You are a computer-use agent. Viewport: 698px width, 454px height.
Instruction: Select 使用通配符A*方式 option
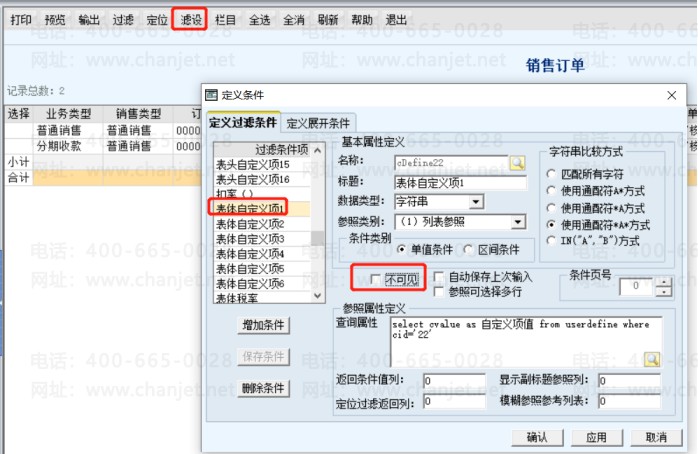552,191
